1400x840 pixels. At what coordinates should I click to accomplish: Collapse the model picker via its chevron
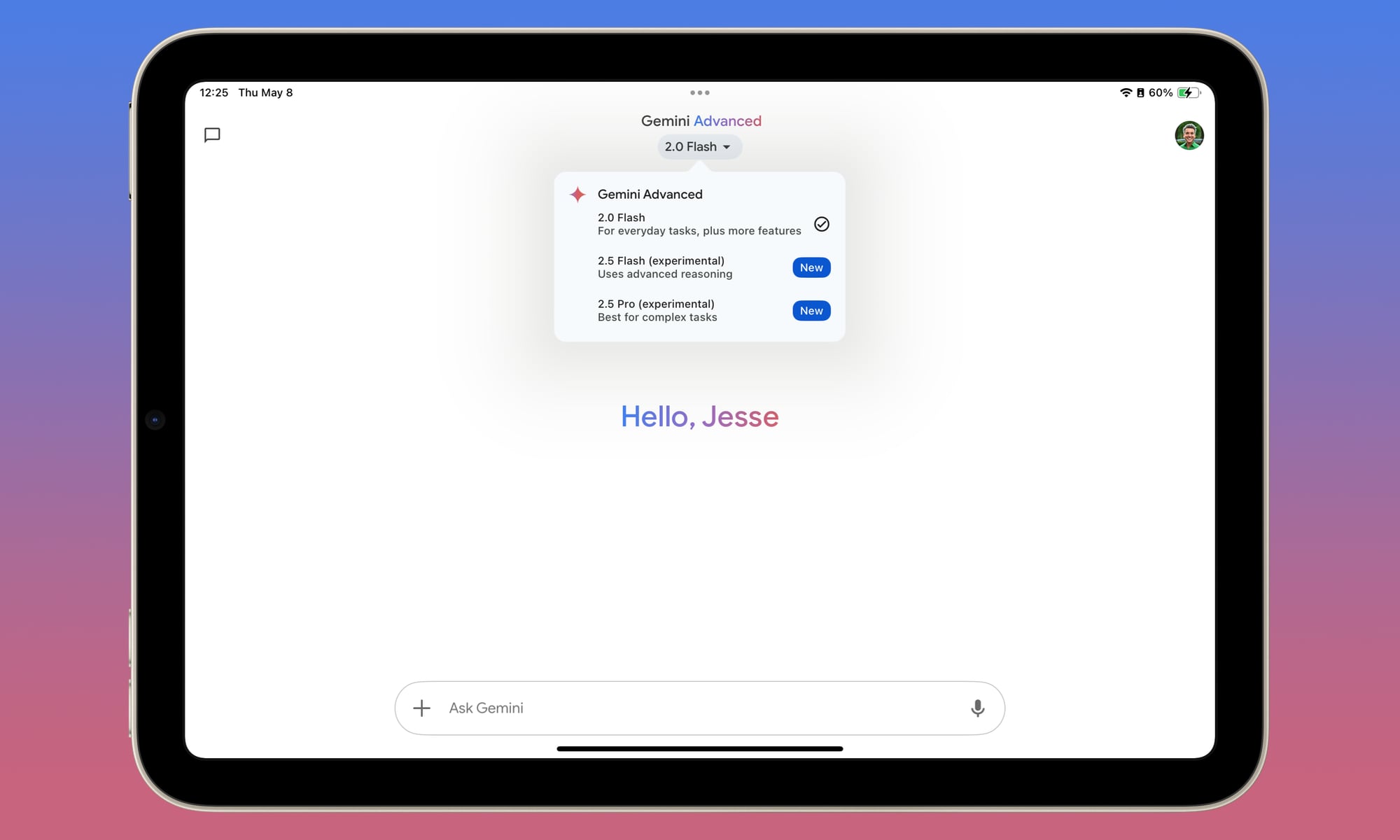tap(728, 147)
